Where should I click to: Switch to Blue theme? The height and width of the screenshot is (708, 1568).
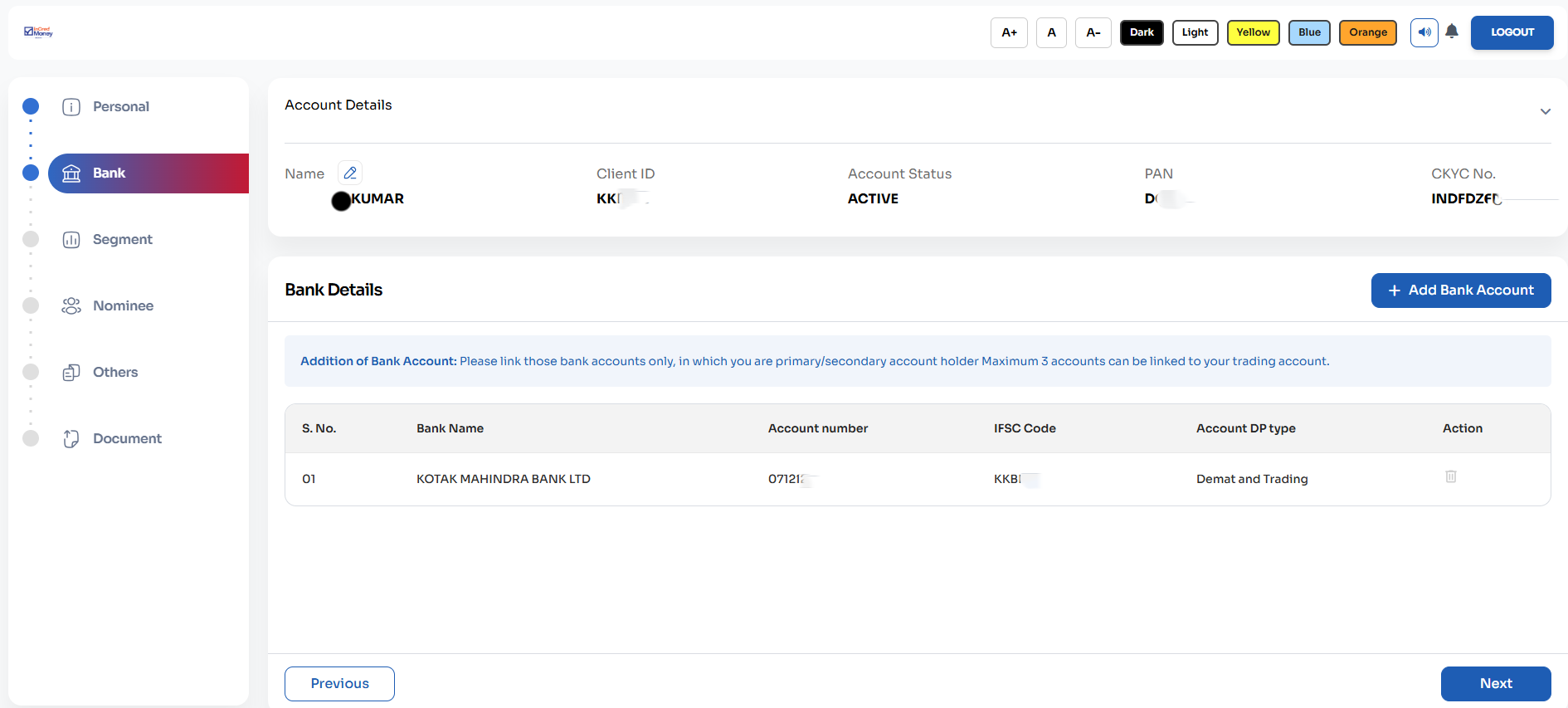coord(1309,32)
